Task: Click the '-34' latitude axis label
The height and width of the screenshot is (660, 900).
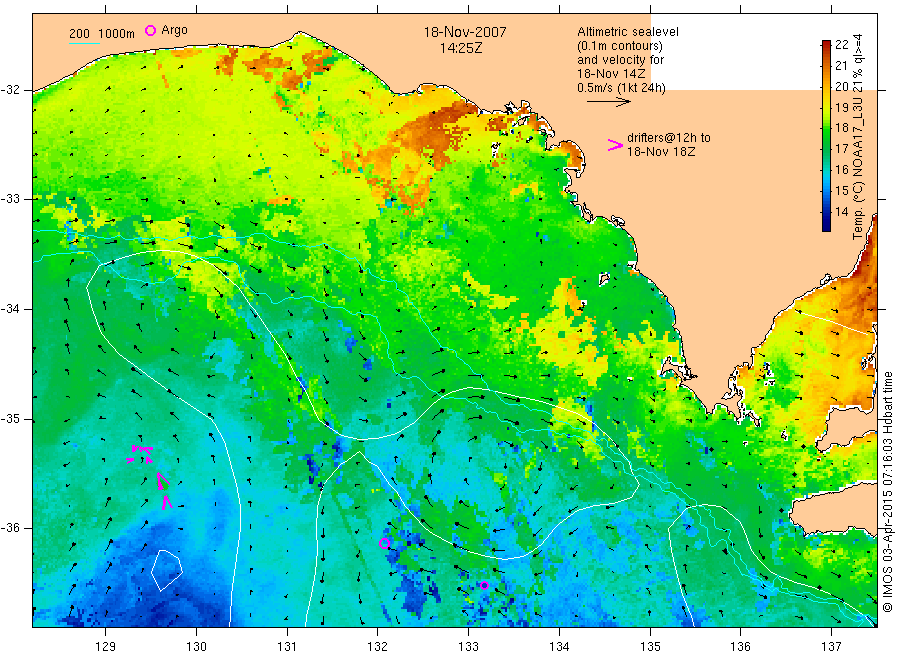Action: [x=10, y=309]
